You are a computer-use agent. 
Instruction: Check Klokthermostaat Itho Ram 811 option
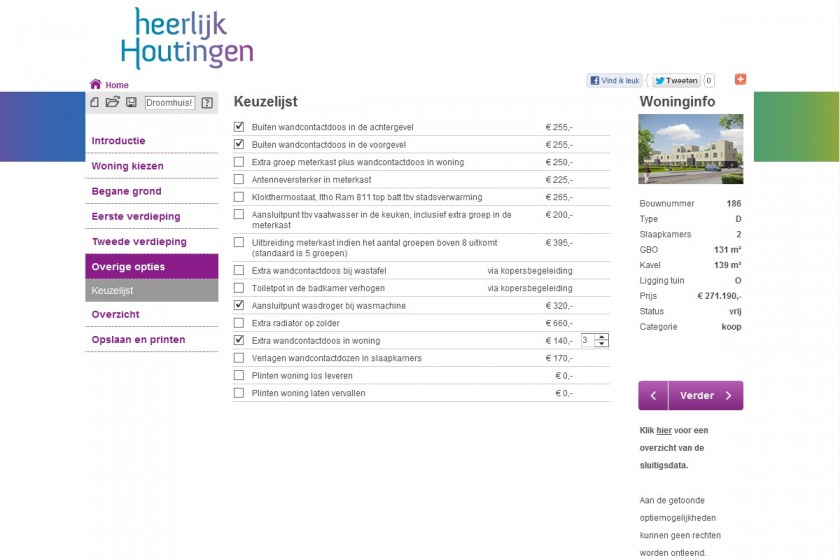point(239,197)
